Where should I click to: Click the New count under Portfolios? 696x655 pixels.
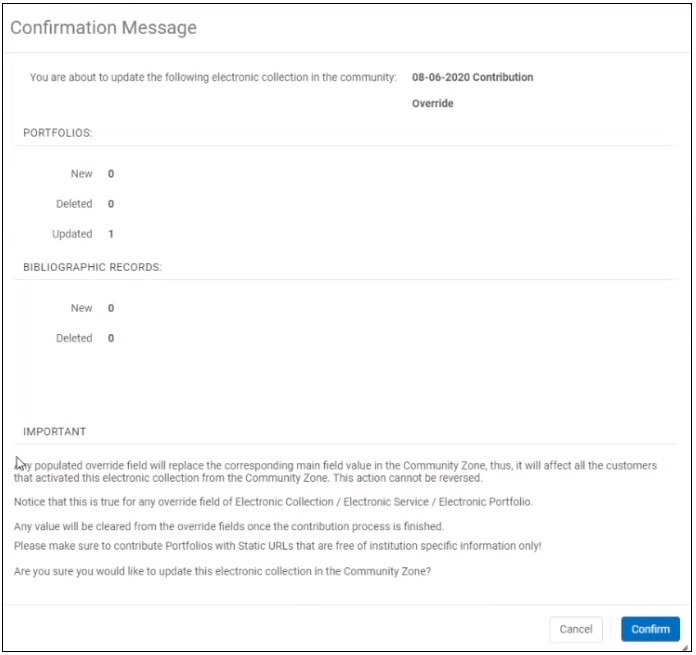click(x=111, y=174)
